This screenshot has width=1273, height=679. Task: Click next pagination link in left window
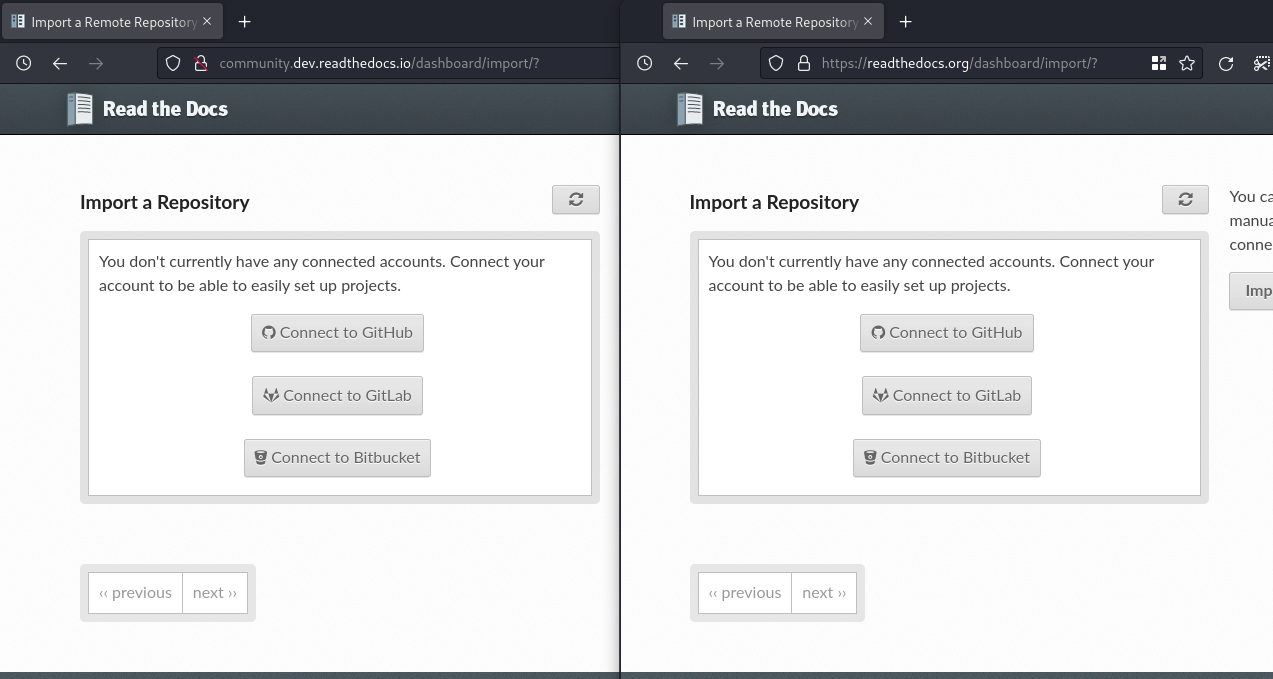point(215,593)
